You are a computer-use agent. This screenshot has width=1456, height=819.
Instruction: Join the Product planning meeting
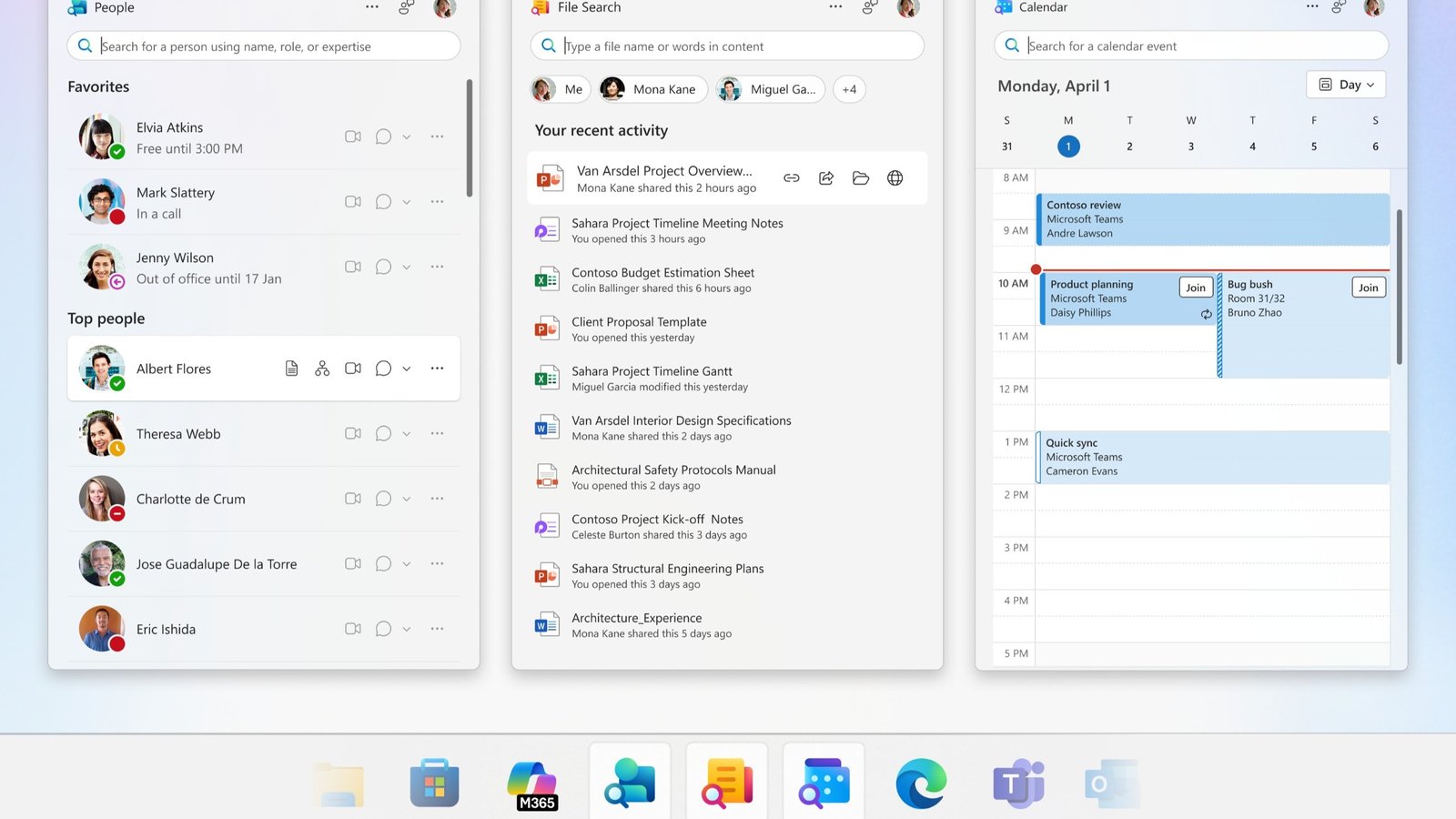[1195, 287]
